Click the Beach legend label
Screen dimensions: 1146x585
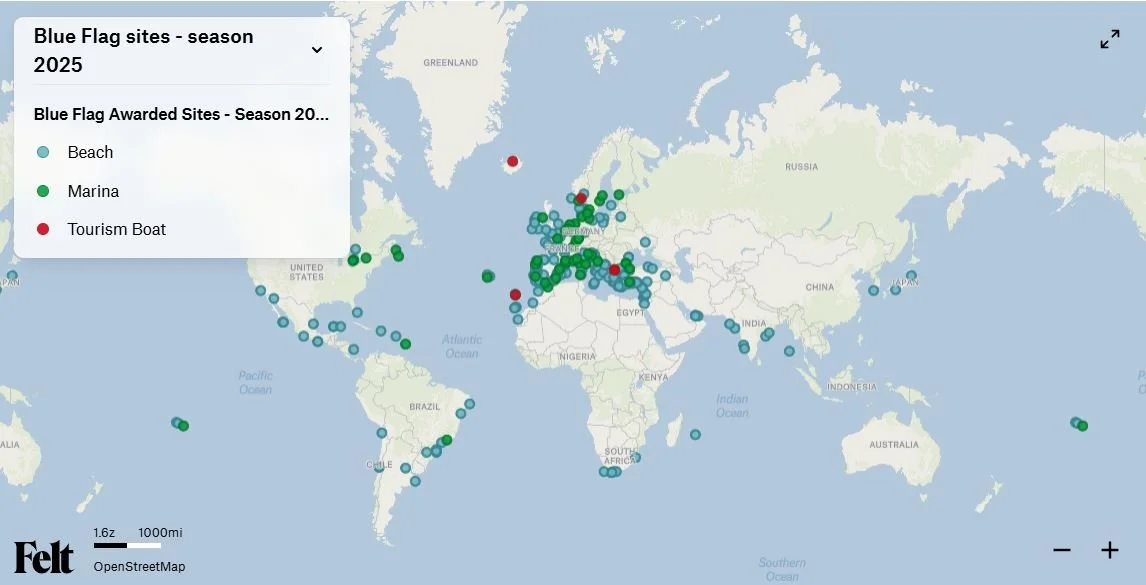click(x=90, y=152)
